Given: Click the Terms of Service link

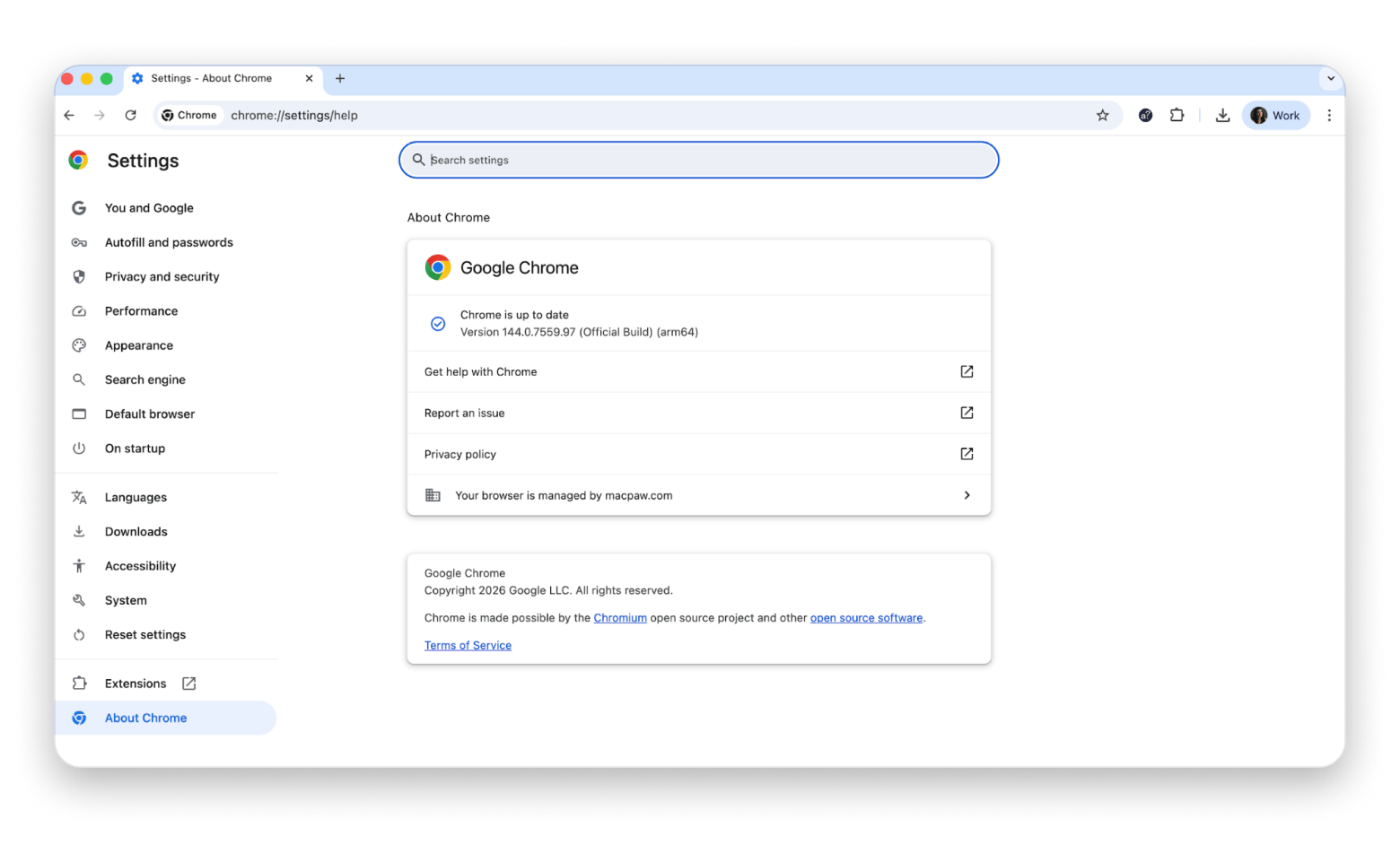Looking at the screenshot, I should pyautogui.click(x=468, y=645).
